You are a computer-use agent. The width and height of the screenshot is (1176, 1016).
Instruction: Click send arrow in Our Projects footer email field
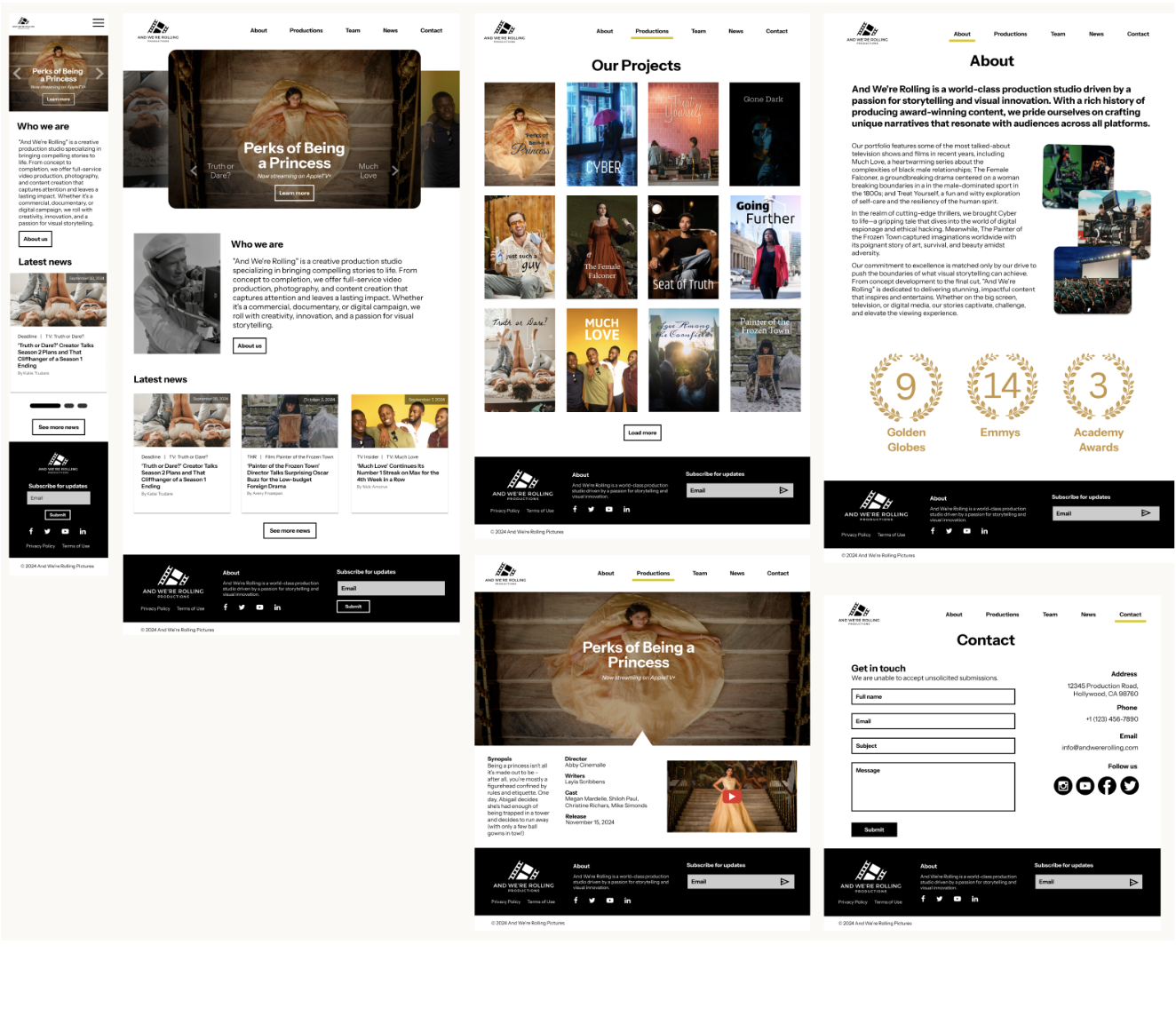(783, 490)
